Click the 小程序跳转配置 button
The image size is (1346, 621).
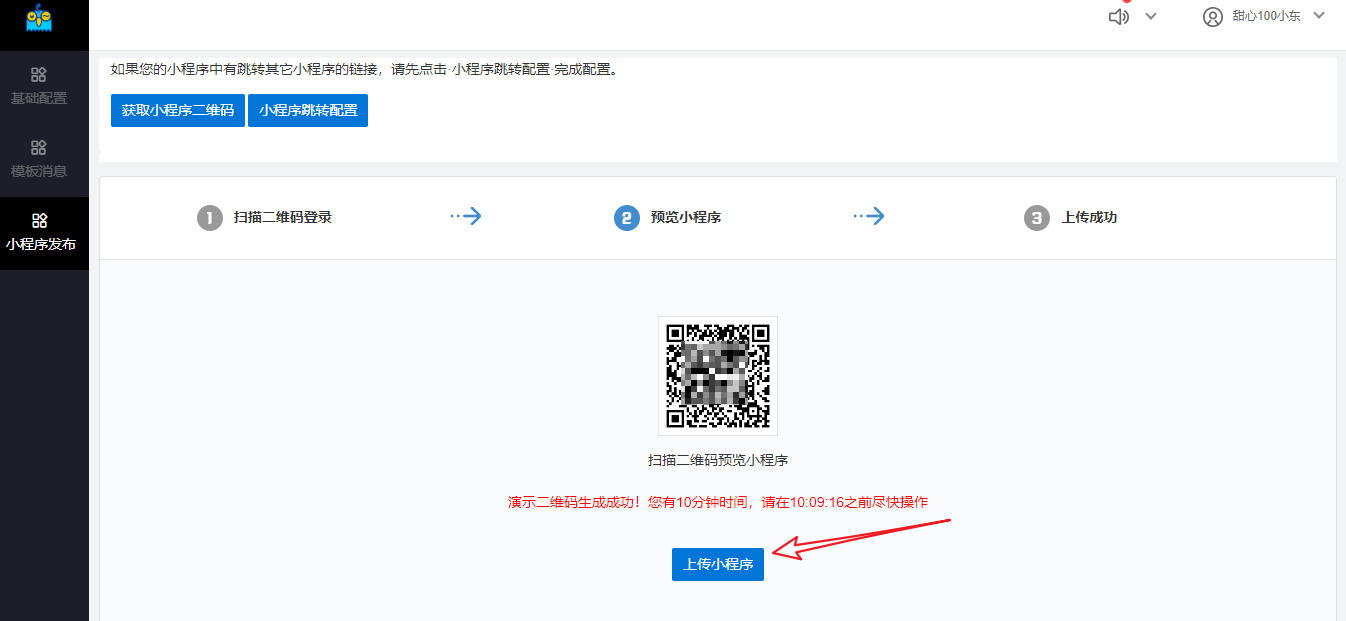308,110
